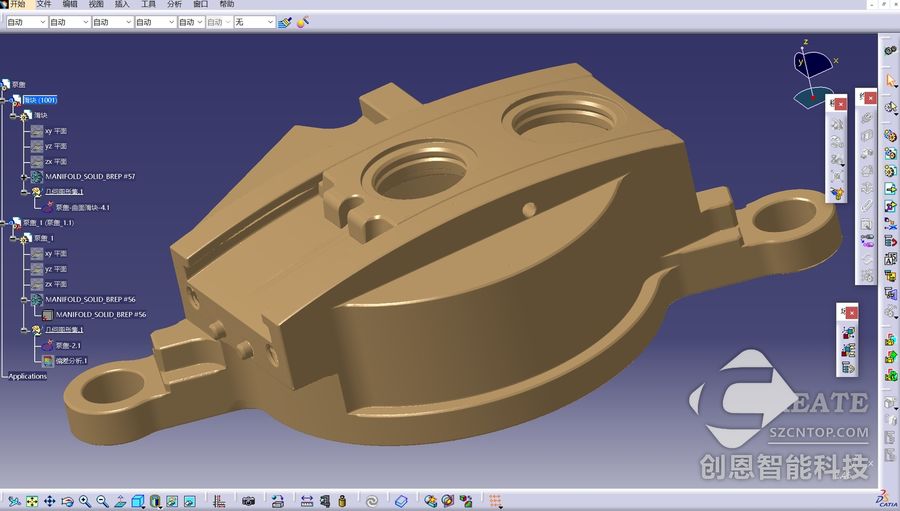Select 泵盖_1 (泵盖_1.1) tree item

click(x=48, y=223)
